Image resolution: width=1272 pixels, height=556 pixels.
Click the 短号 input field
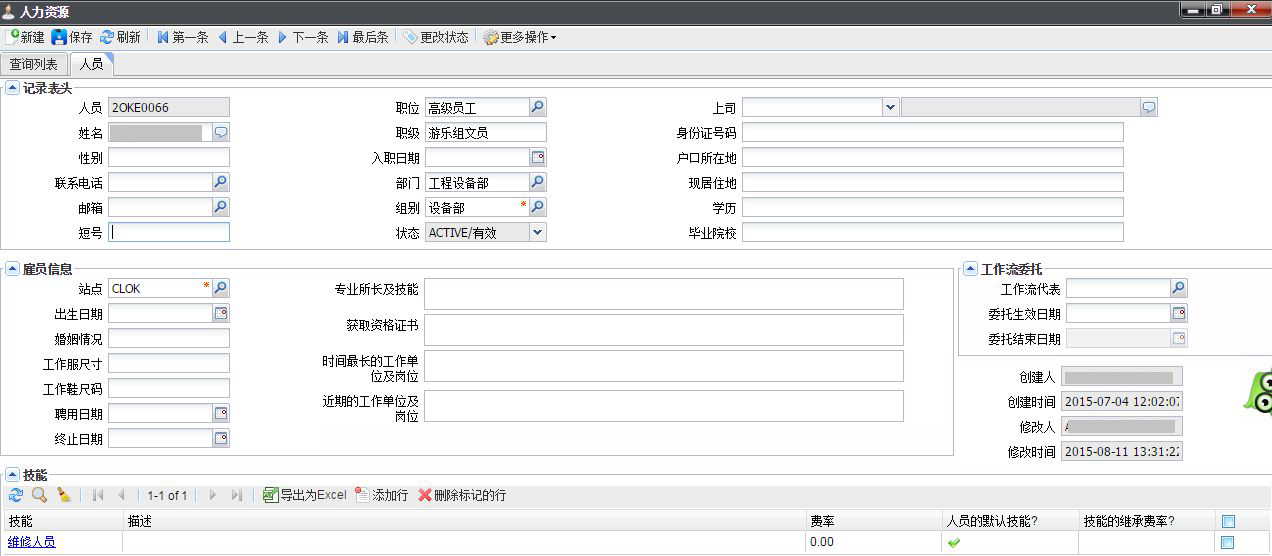pyautogui.click(x=169, y=232)
